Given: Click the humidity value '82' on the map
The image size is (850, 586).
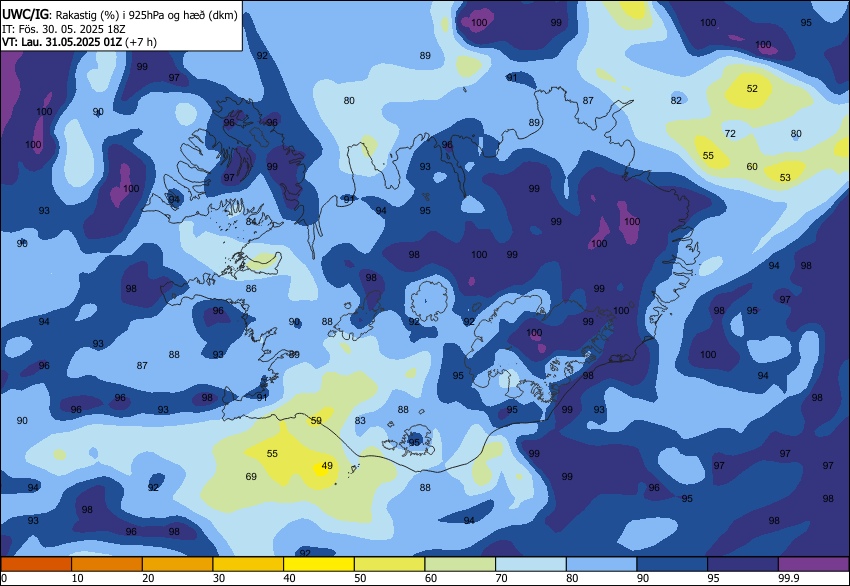Looking at the screenshot, I should click(x=675, y=100).
